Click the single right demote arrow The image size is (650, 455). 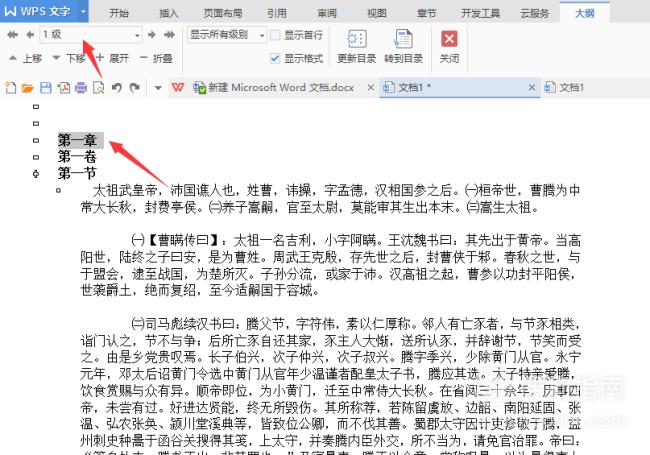(x=152, y=35)
